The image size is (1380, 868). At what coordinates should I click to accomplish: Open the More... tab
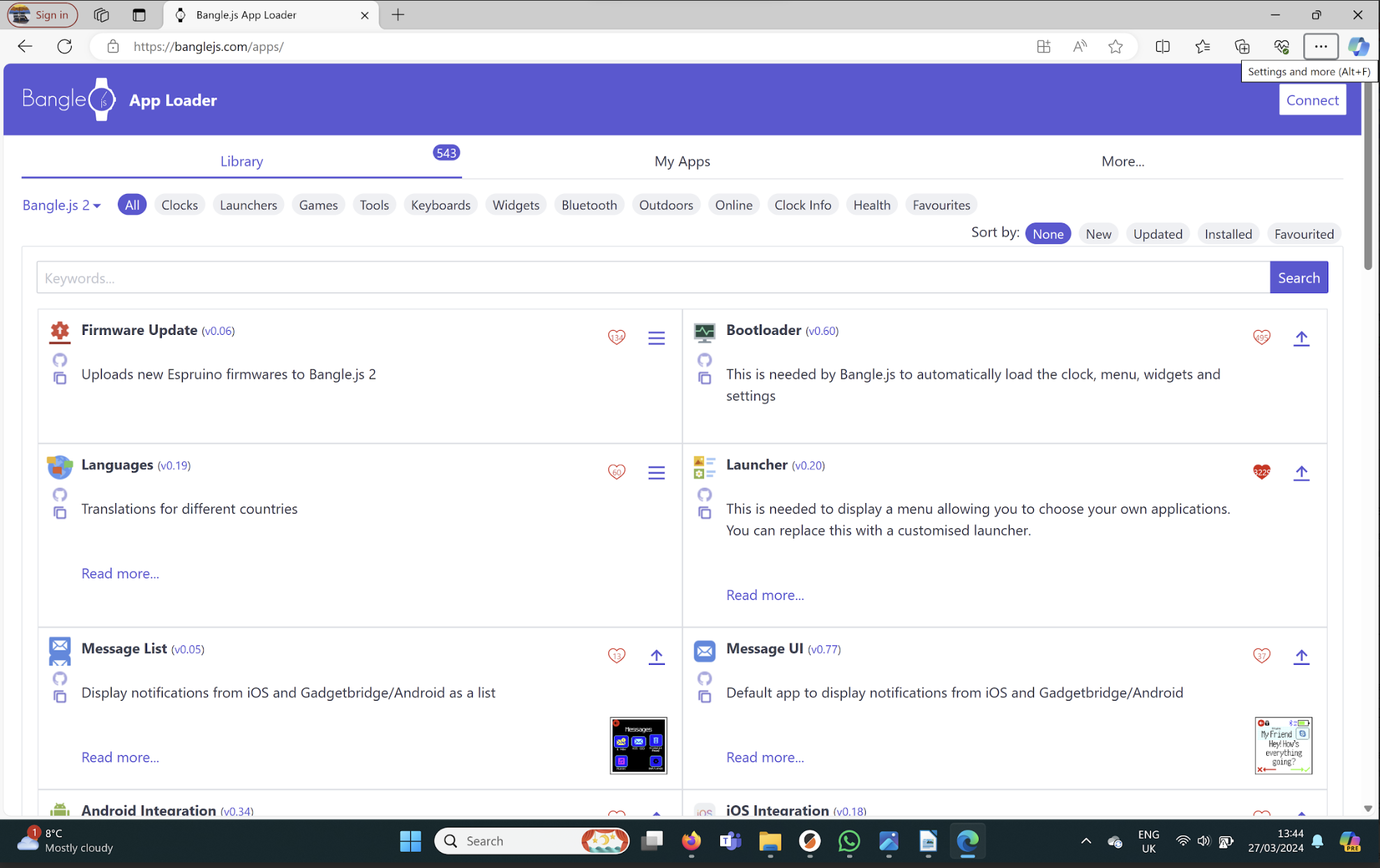[1123, 161]
